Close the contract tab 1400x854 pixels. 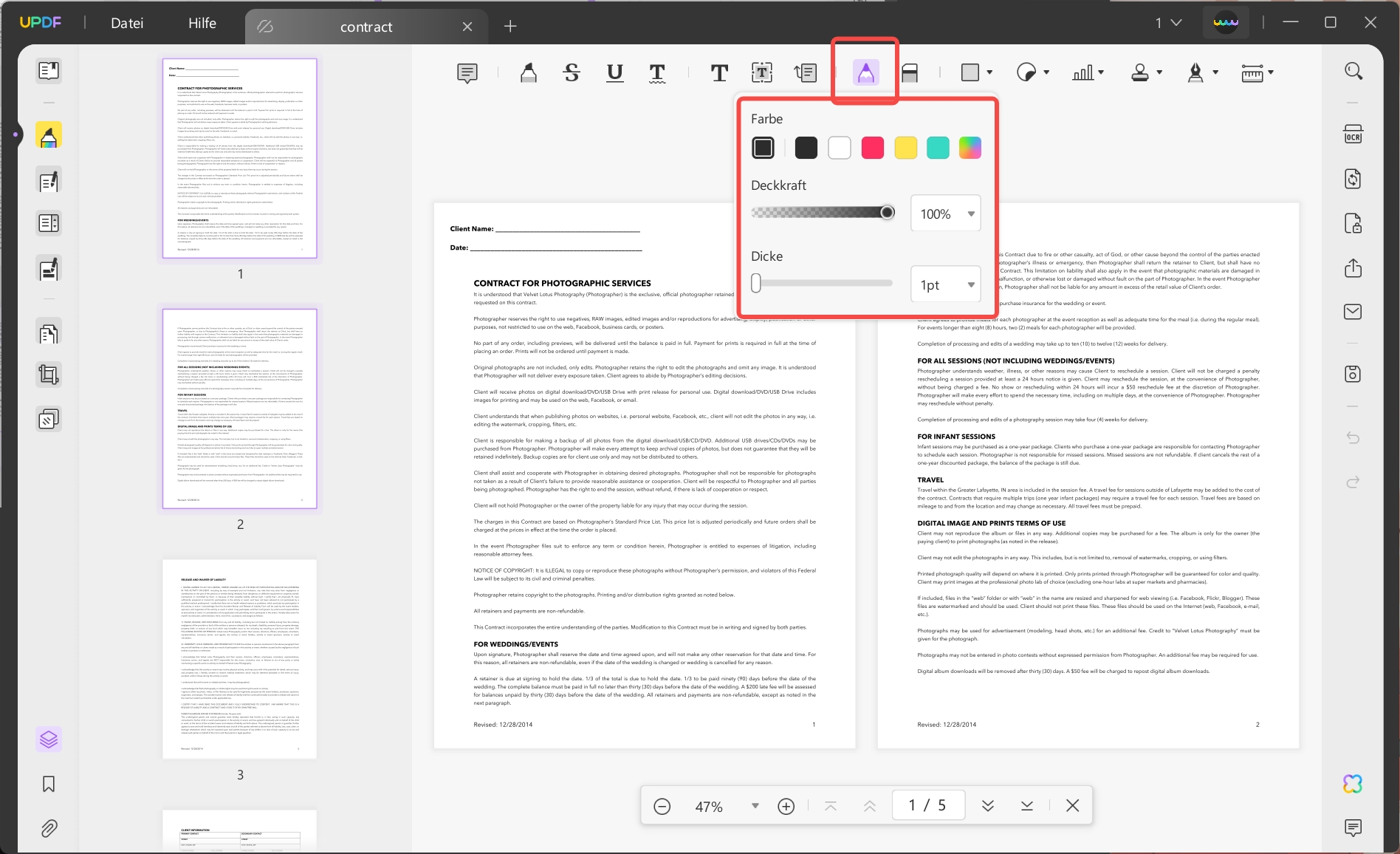467,27
